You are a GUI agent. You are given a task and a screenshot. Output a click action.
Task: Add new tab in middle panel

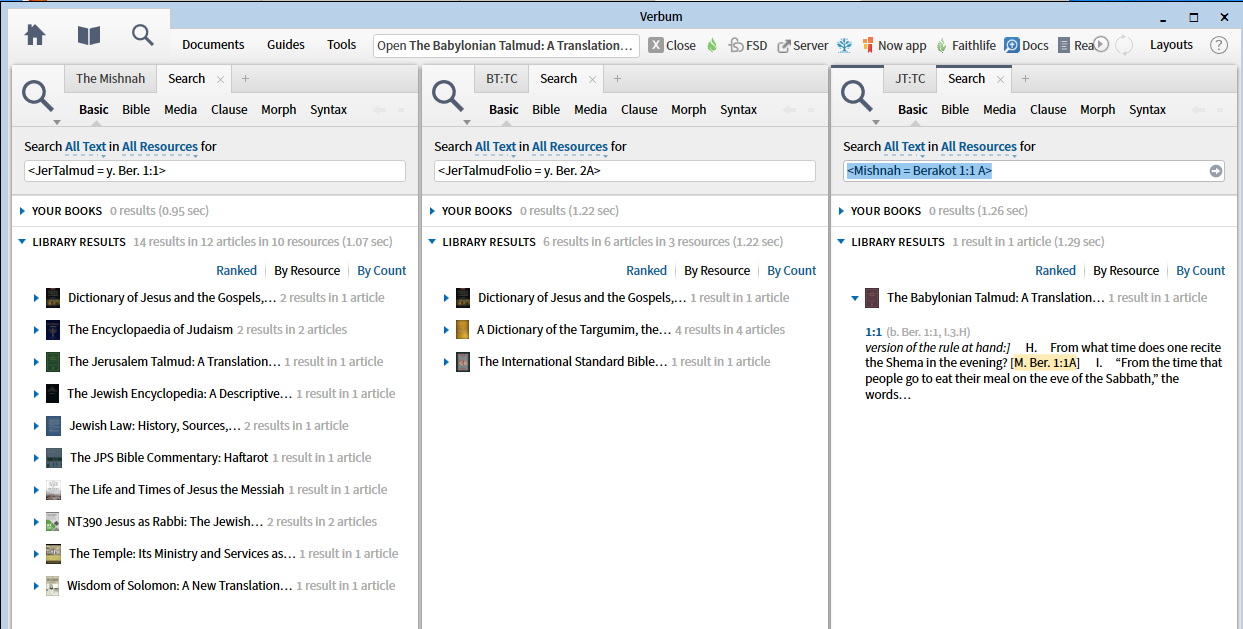(x=618, y=79)
